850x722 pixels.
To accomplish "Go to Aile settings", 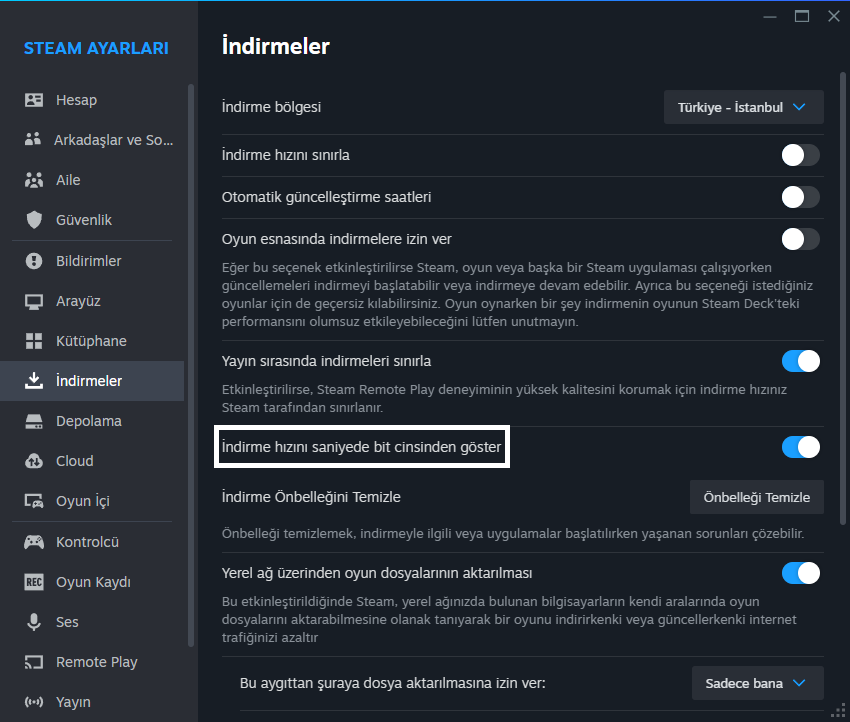I will 92,180.
